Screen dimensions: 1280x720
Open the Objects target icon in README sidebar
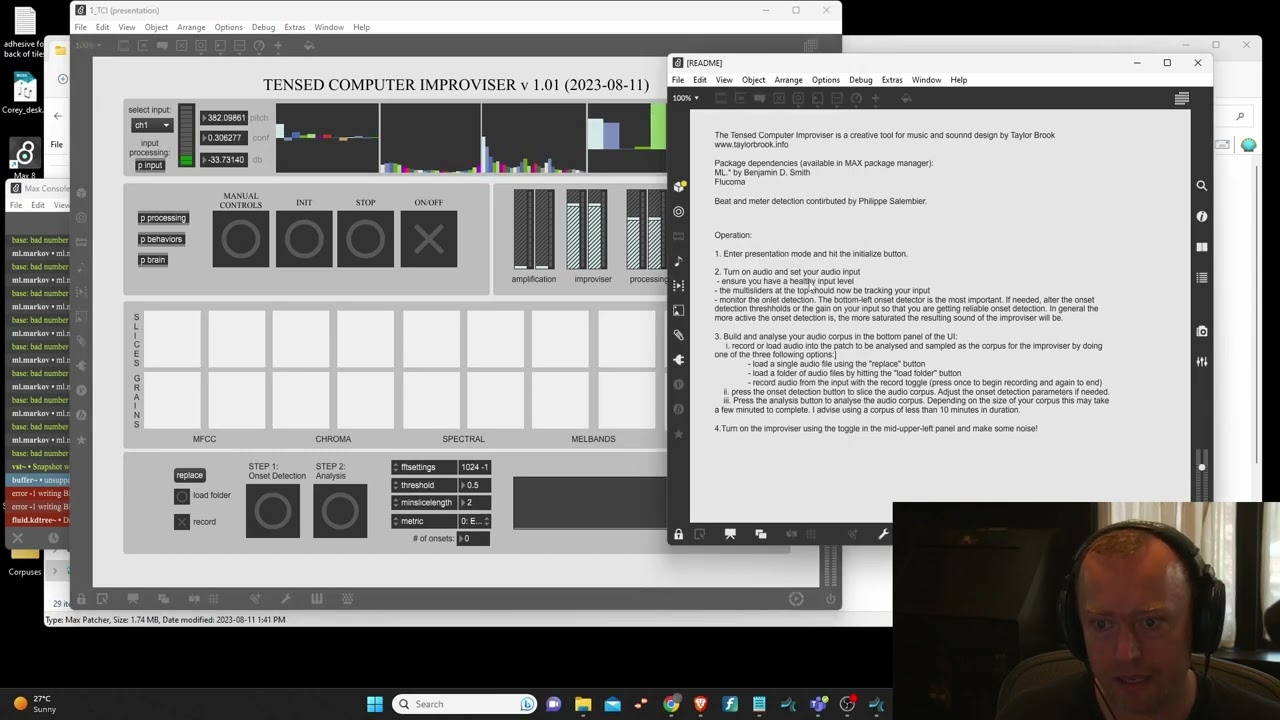(679, 212)
